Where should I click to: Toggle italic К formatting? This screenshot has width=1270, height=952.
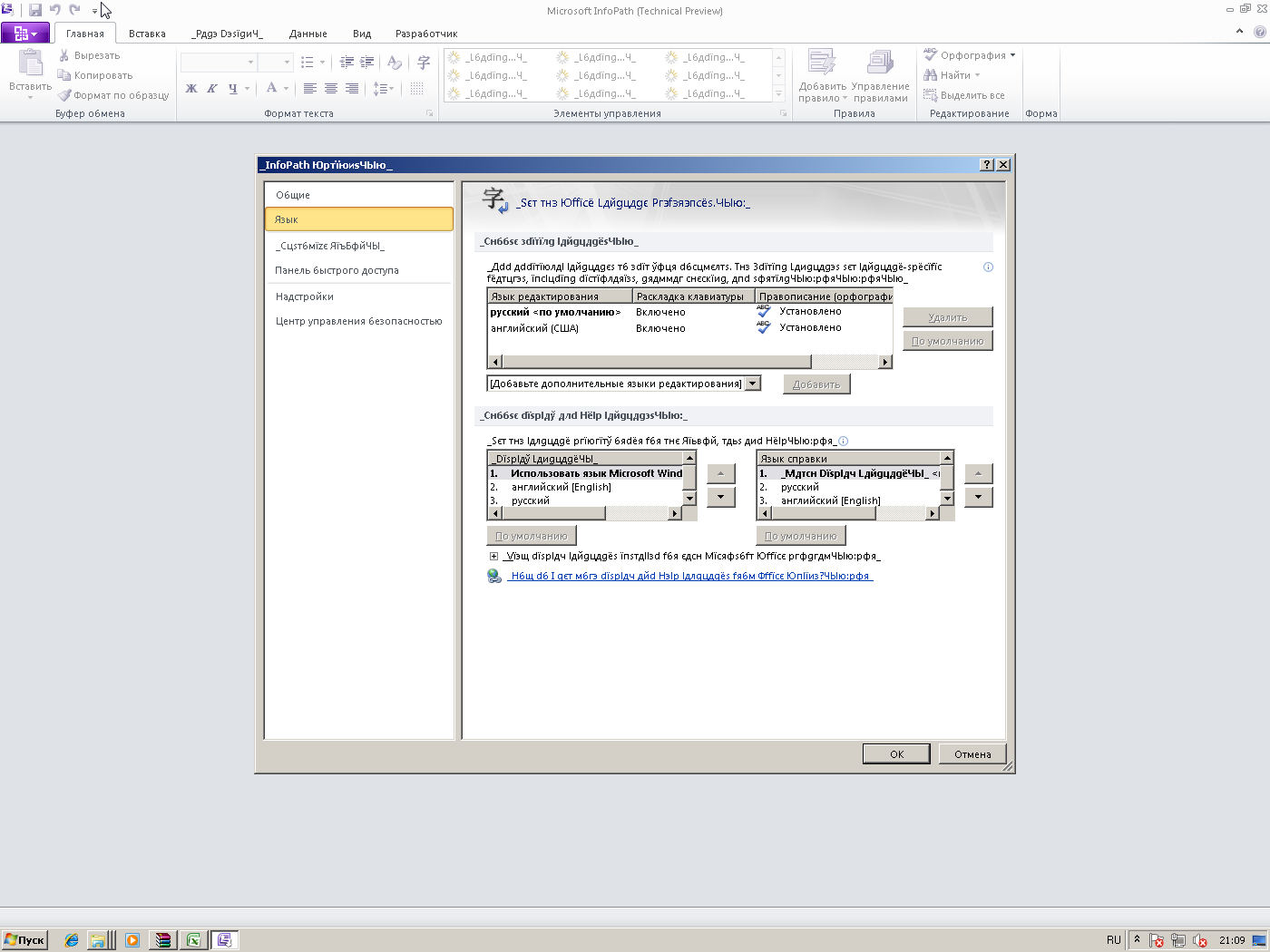(211, 88)
